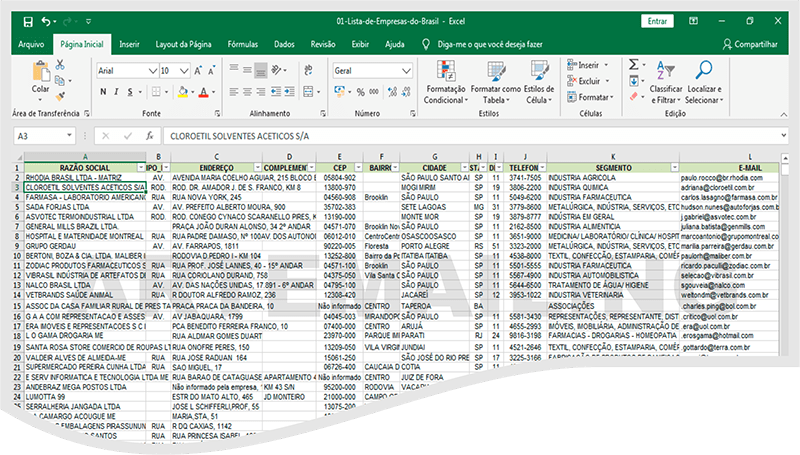Switch to the Inserir tab
Image resolution: width=800 pixels, height=455 pixels.
129,44
